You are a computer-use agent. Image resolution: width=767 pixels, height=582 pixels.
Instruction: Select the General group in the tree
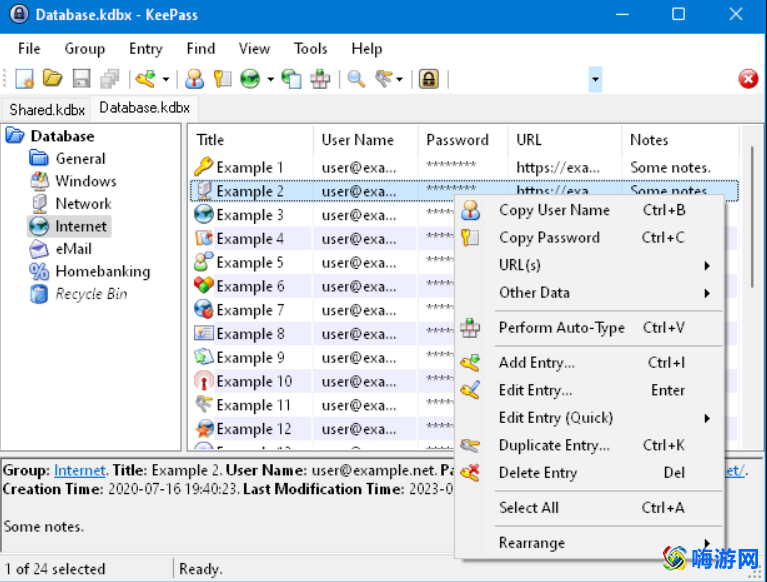point(80,158)
